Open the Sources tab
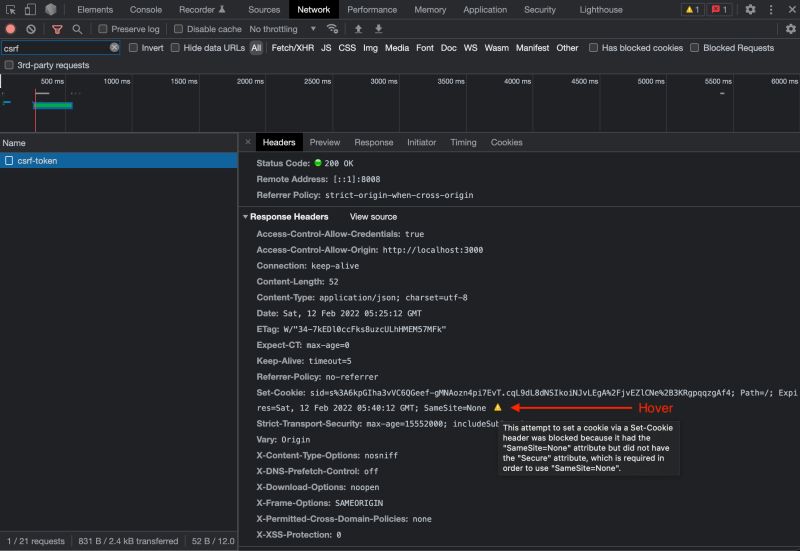 pyautogui.click(x=264, y=9)
